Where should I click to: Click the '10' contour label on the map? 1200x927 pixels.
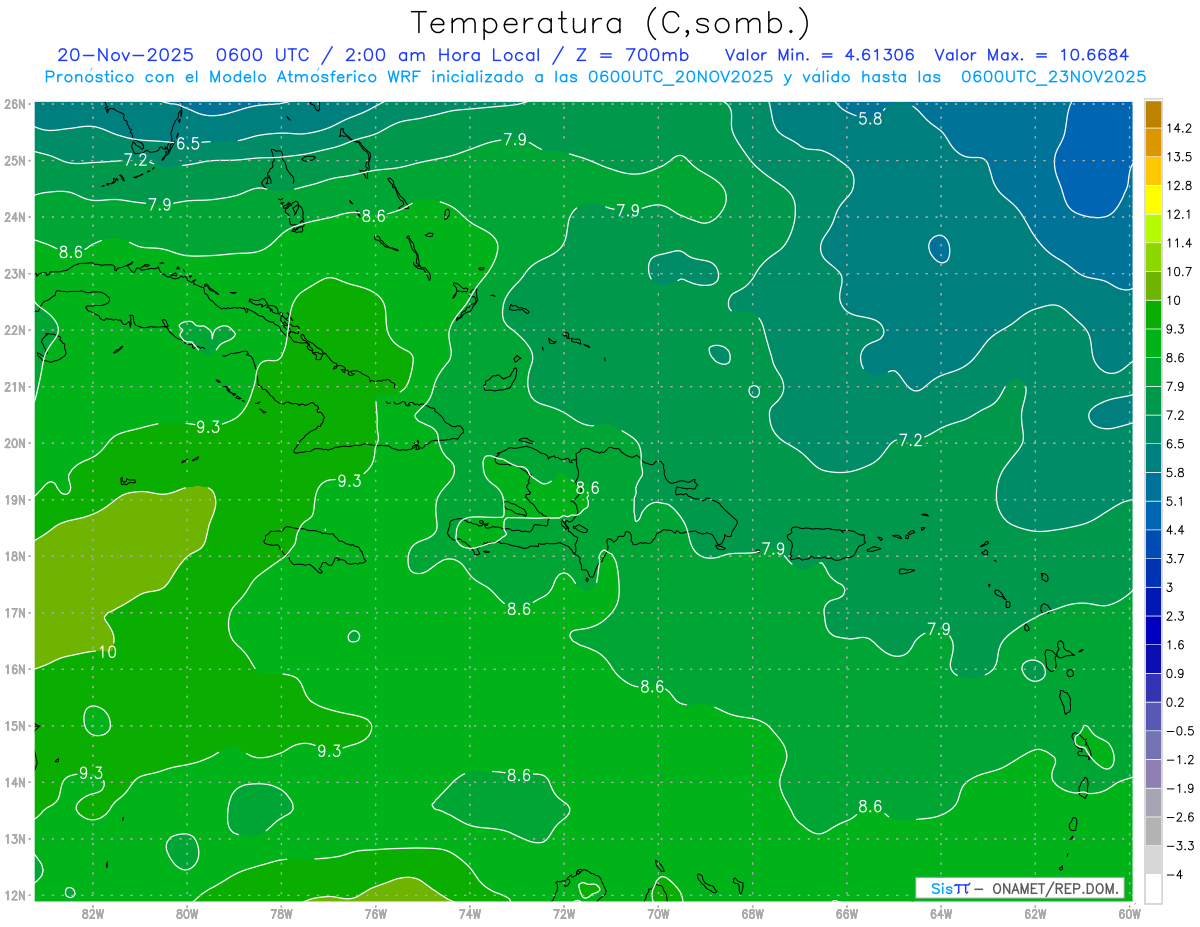[x=107, y=652]
